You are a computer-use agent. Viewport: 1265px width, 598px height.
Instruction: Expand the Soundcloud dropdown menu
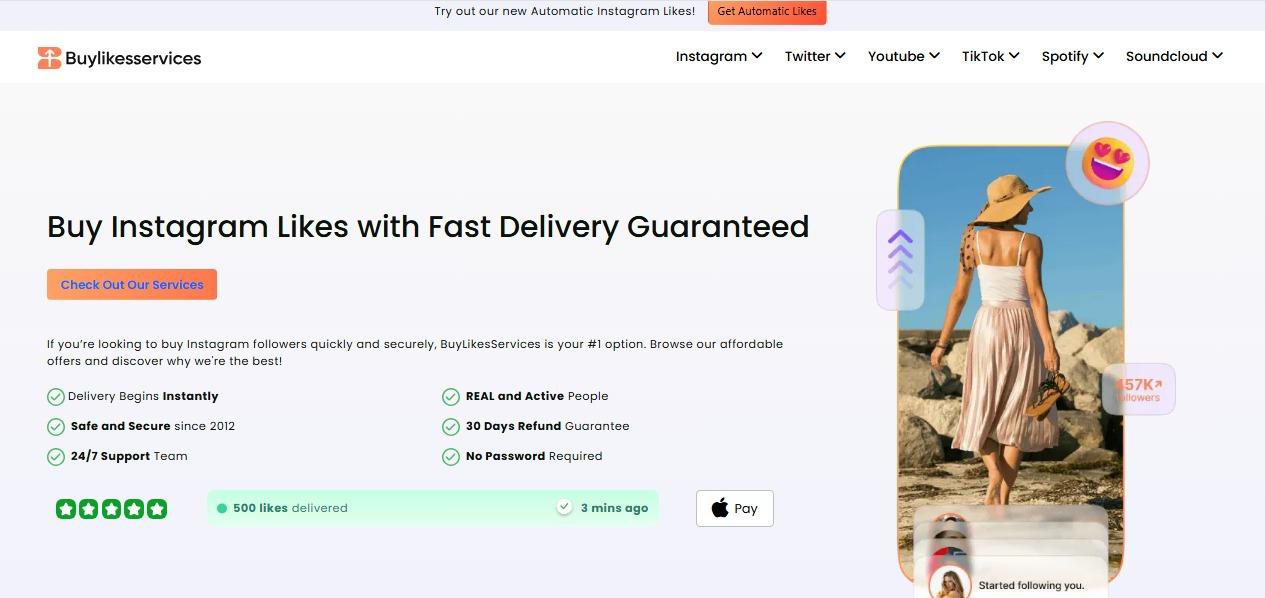1174,56
